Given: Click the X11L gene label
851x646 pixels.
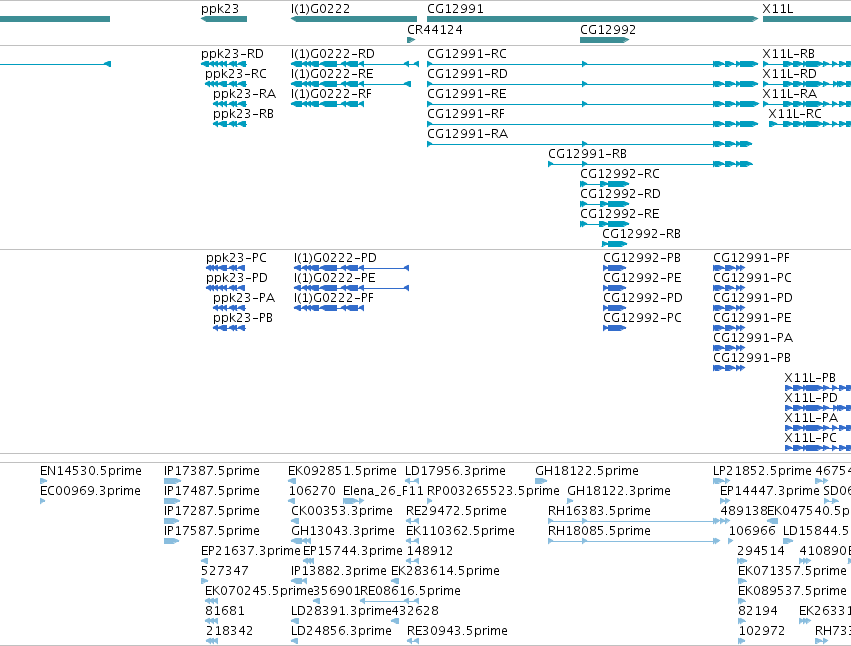Looking at the screenshot, I should 777,9.
